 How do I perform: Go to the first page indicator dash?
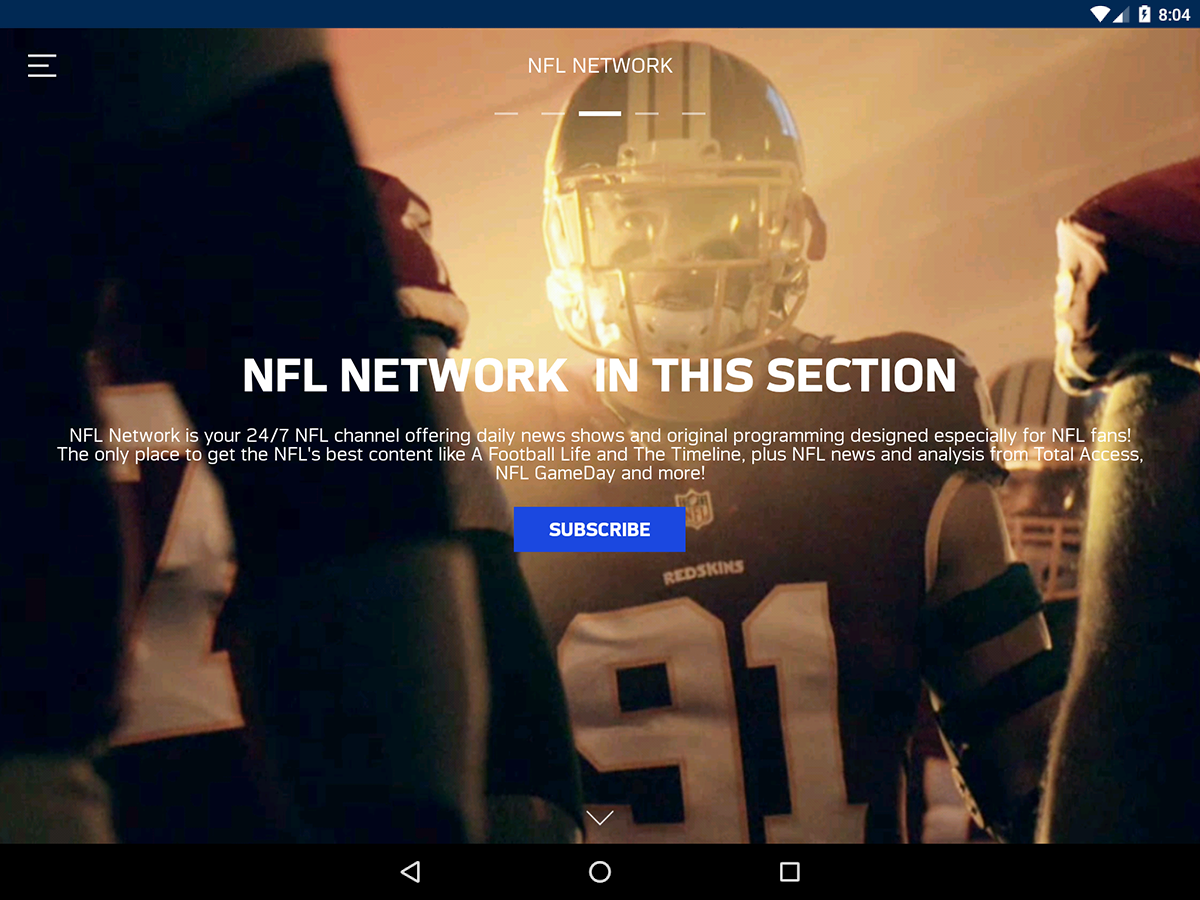[506, 113]
